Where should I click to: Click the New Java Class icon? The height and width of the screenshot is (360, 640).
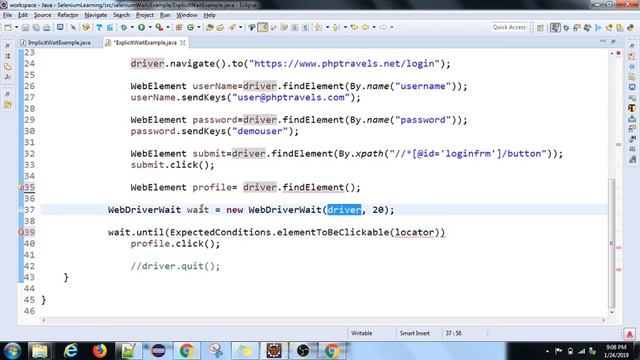[x=191, y=27]
